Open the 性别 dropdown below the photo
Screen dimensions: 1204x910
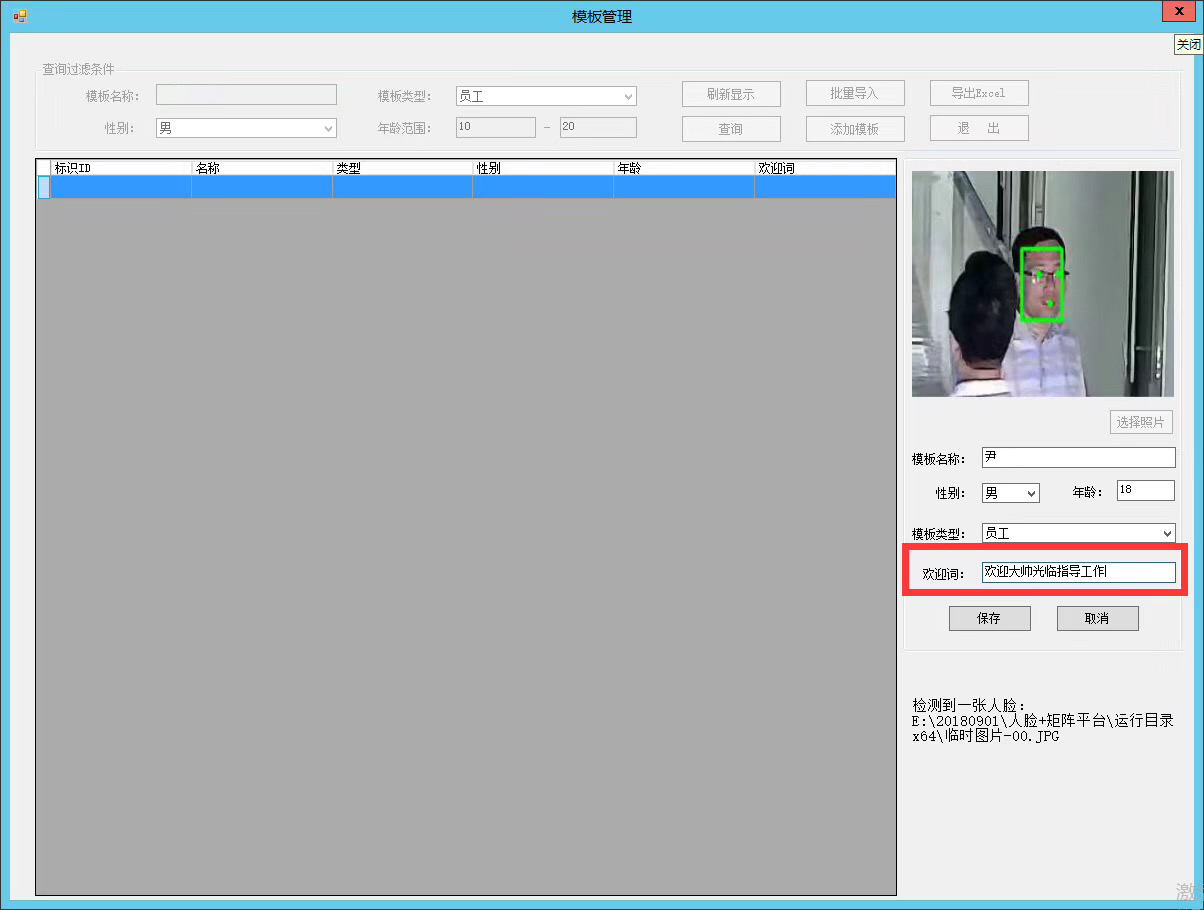pyautogui.click(x=1010, y=493)
